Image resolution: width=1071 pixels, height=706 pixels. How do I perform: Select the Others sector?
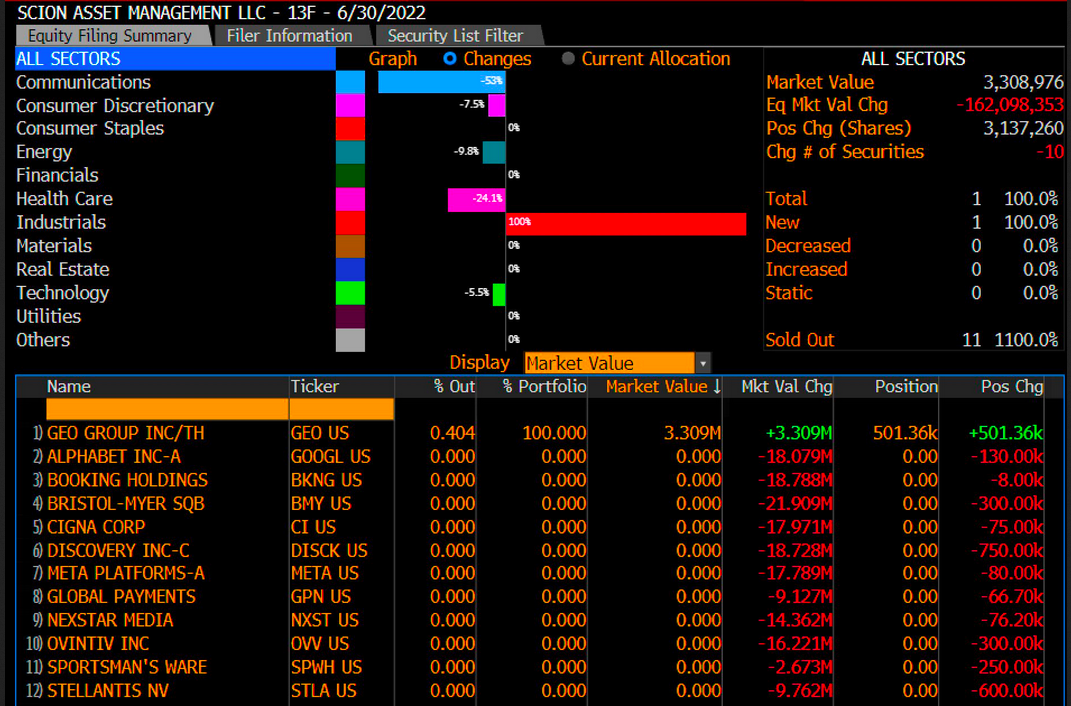43,339
